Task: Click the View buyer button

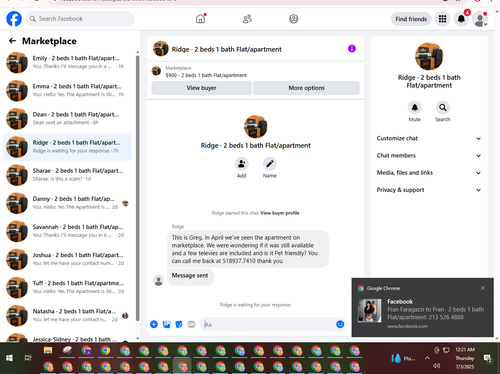Action: point(201,88)
